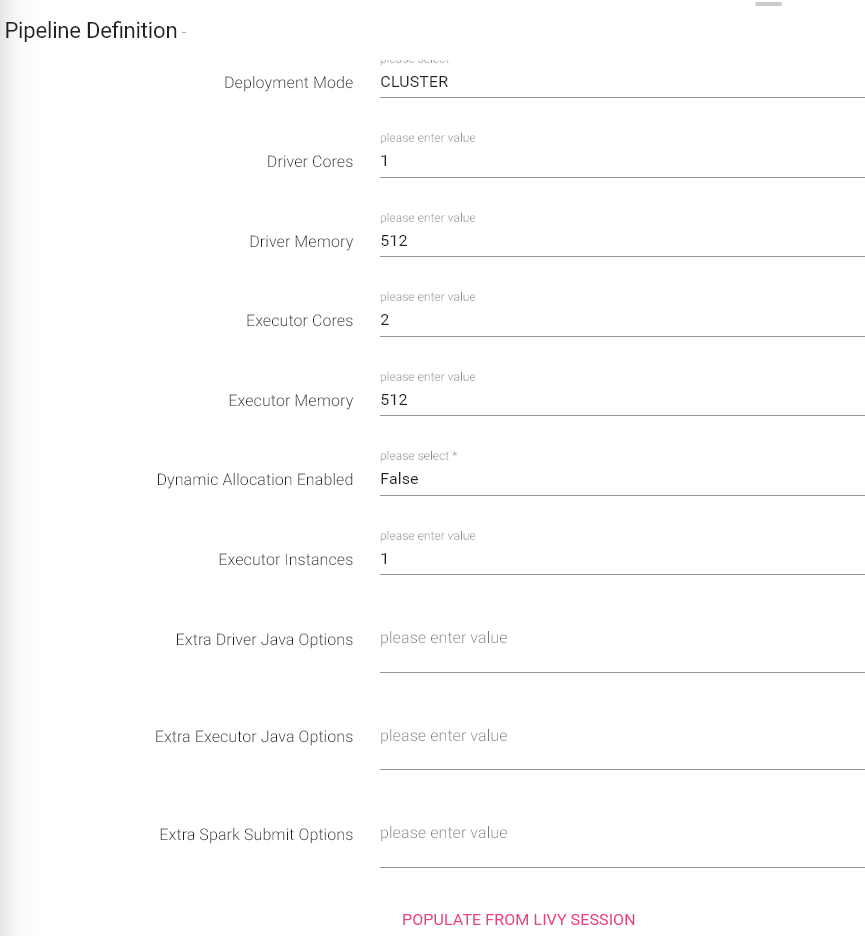
Task: Click the Extra Spark Submit Options label
Action: coord(256,835)
